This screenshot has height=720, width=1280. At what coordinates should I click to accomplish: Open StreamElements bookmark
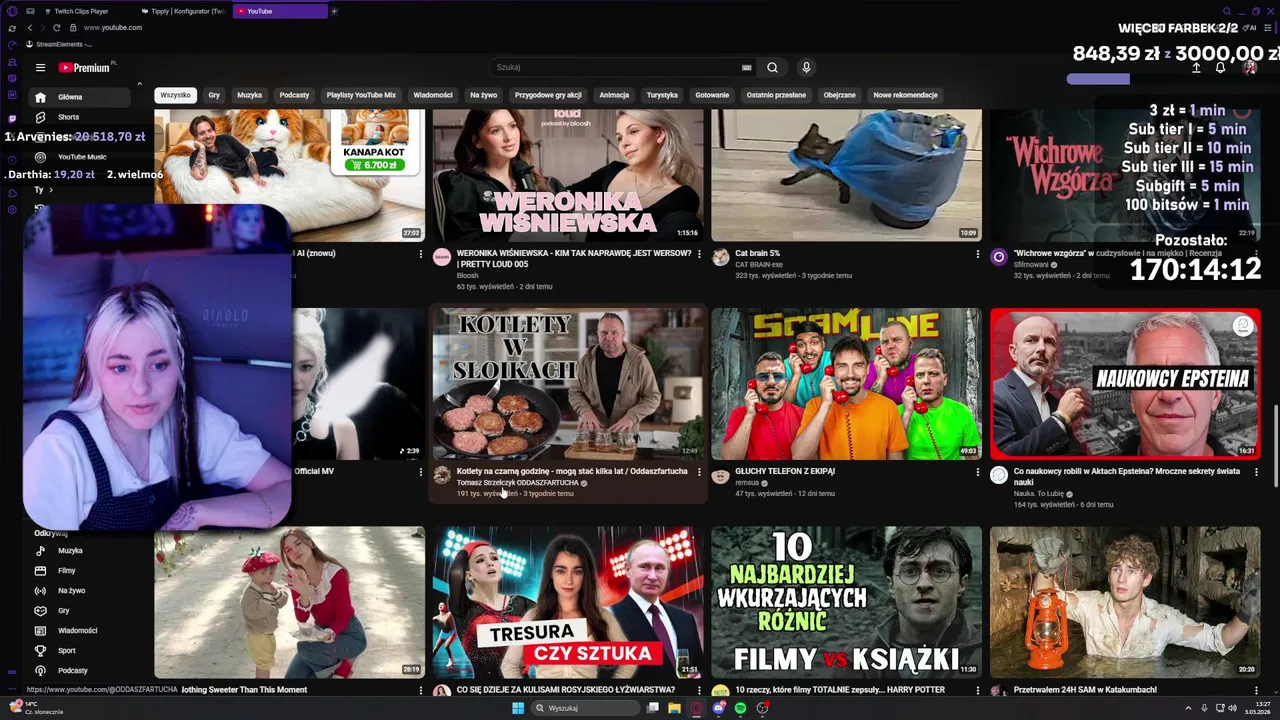point(58,44)
